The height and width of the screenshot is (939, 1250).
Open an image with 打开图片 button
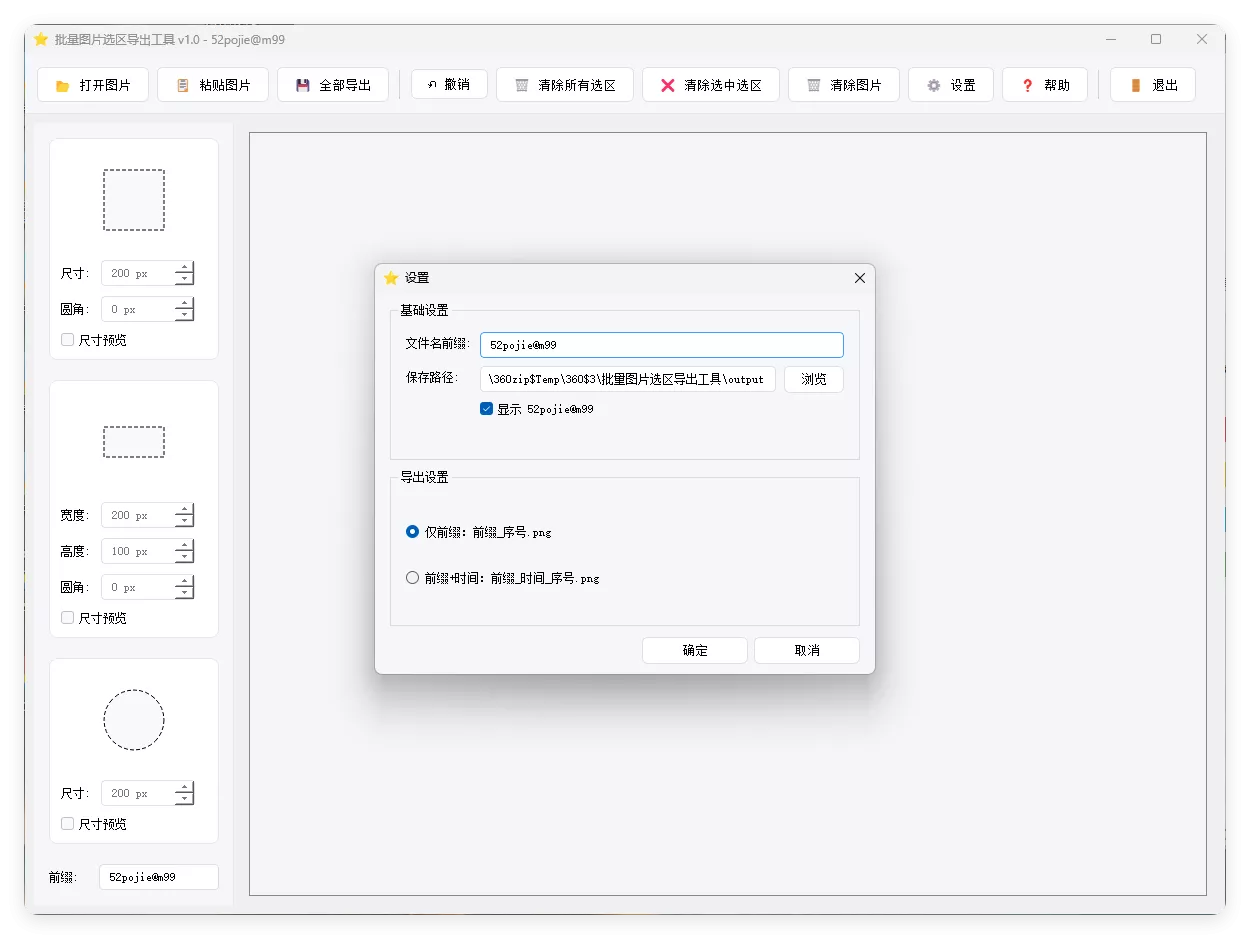(92, 84)
